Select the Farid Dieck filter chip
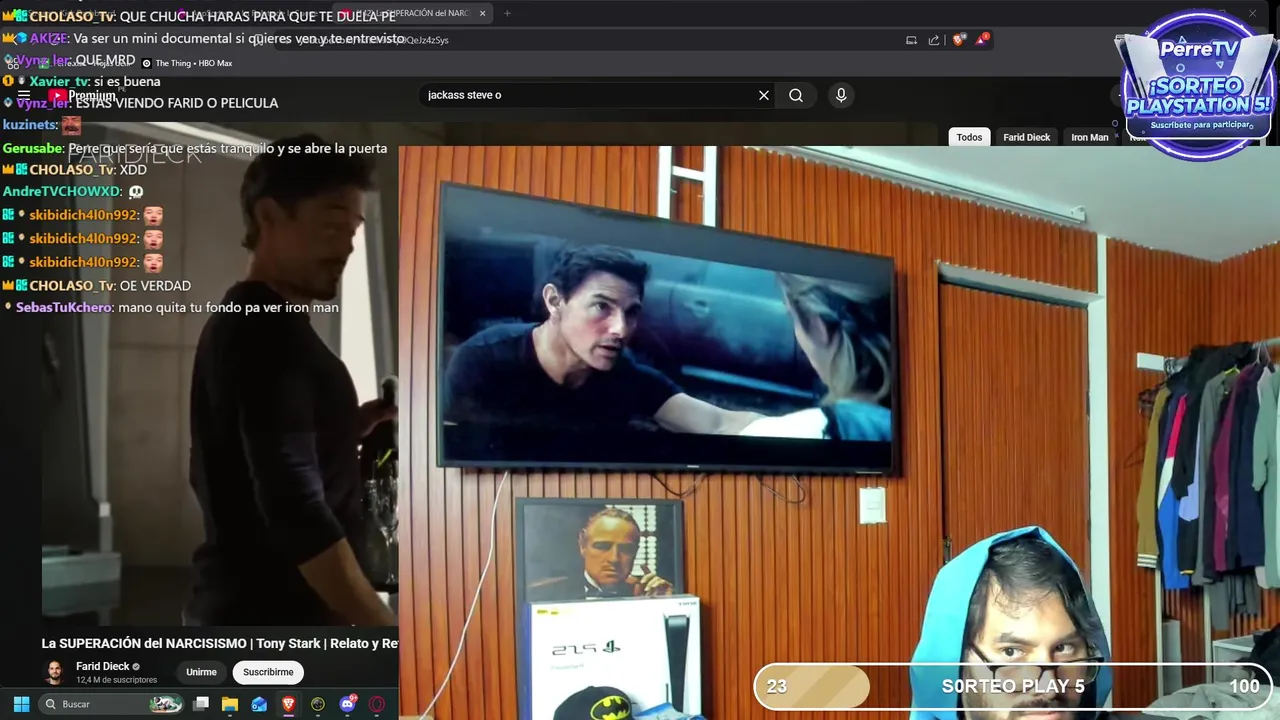 [x=1026, y=137]
